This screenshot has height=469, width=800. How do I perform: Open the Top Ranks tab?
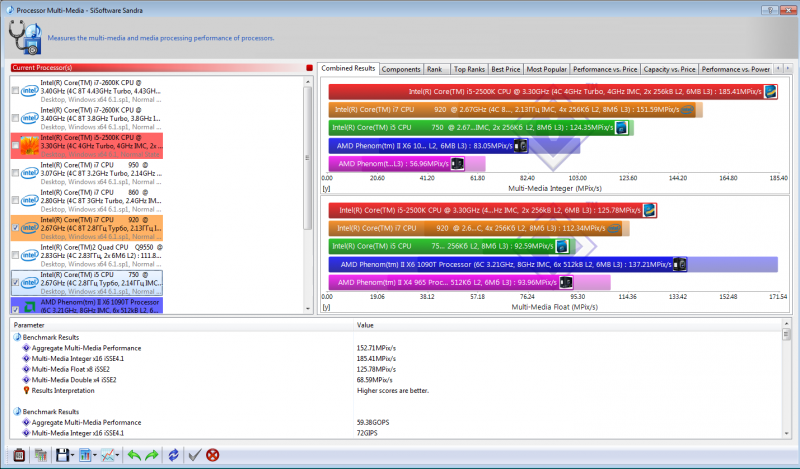(469, 69)
